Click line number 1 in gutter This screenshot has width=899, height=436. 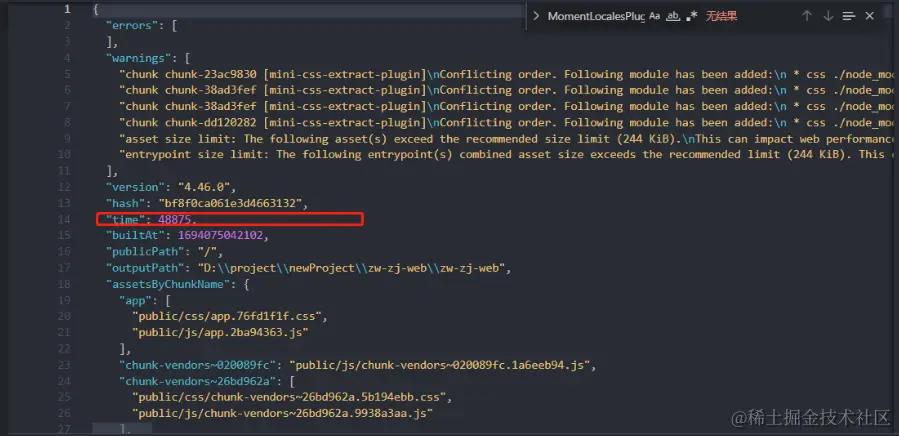(68, 9)
